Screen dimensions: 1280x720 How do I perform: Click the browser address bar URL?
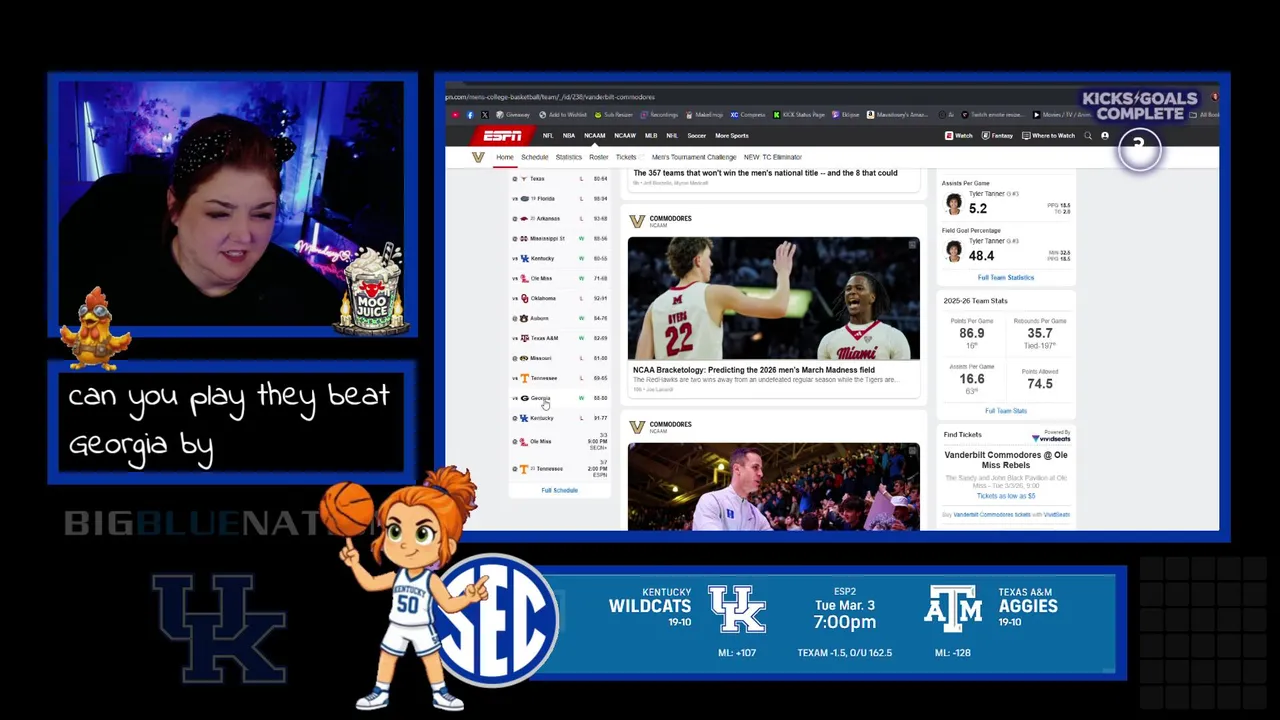pyautogui.click(x=550, y=97)
